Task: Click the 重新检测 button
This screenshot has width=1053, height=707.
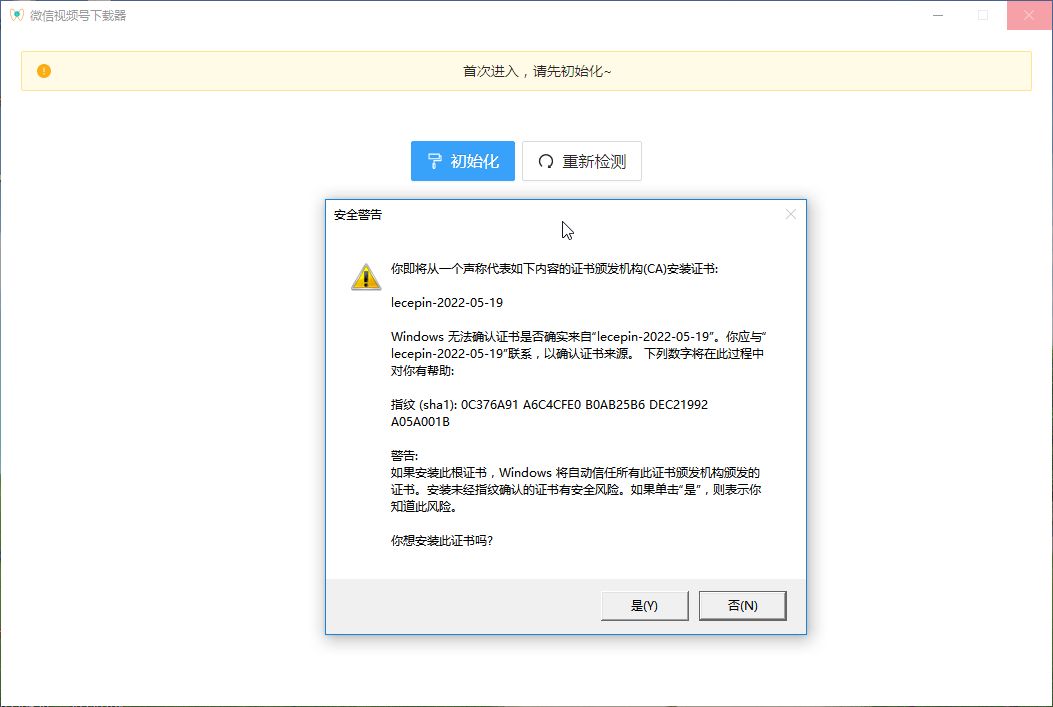Action: point(582,161)
